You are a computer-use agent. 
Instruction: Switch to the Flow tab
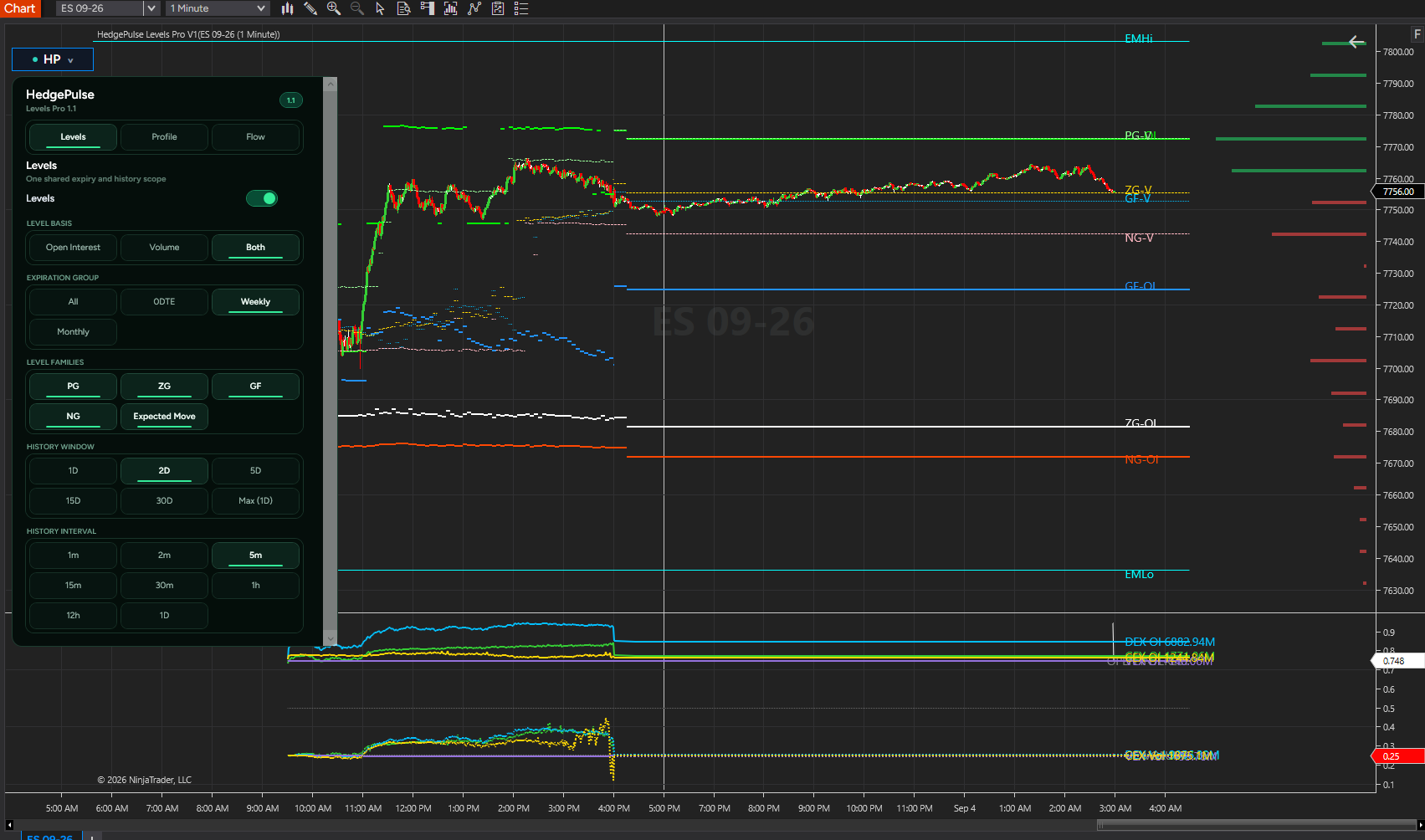[255, 137]
